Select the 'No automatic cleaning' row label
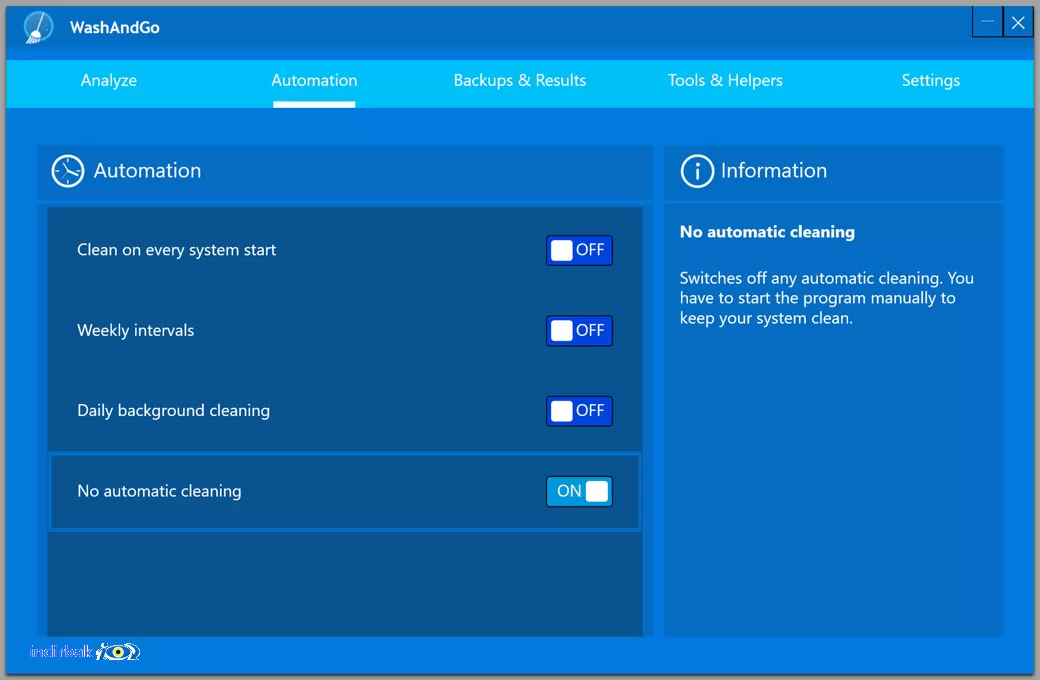 pos(159,491)
